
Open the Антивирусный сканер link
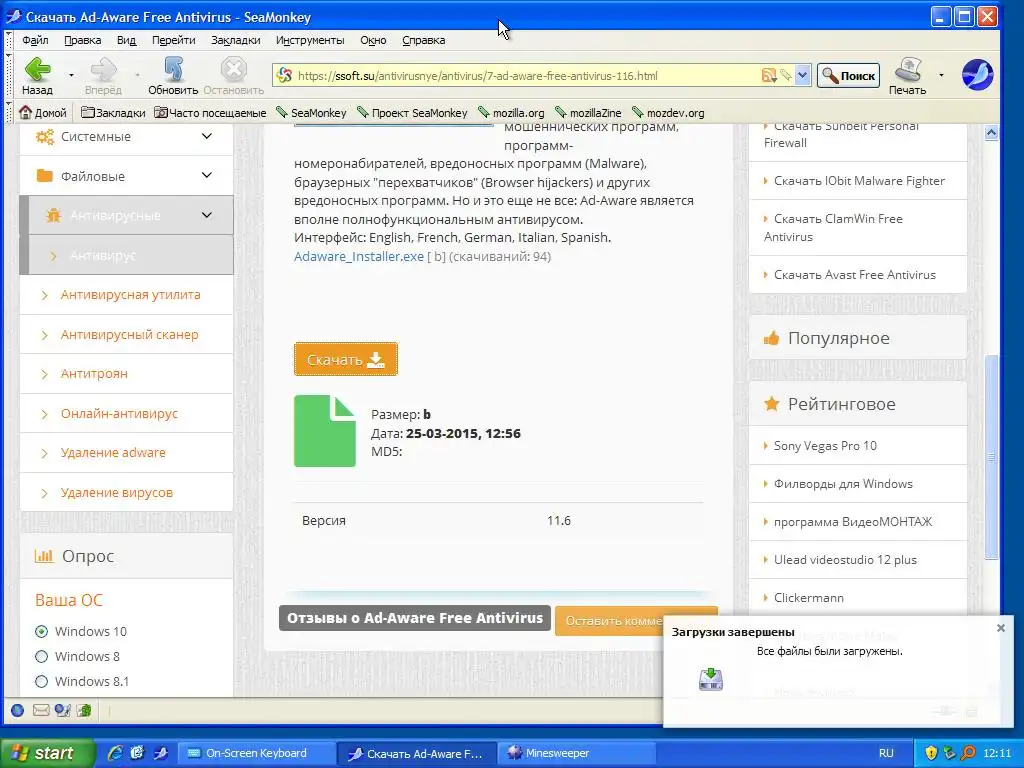129,334
